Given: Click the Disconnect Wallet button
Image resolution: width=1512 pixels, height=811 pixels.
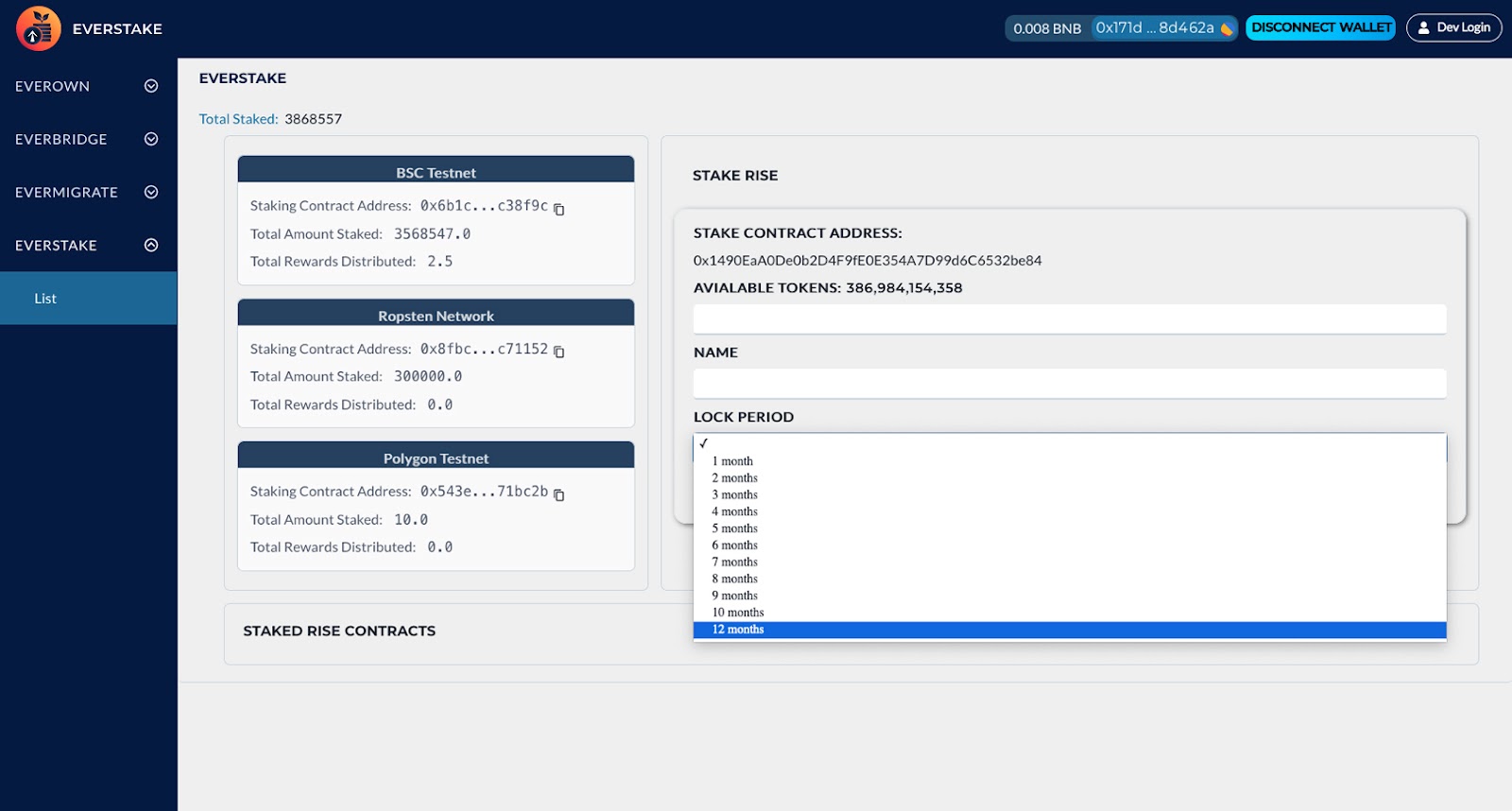Looking at the screenshot, I should click(x=1321, y=27).
